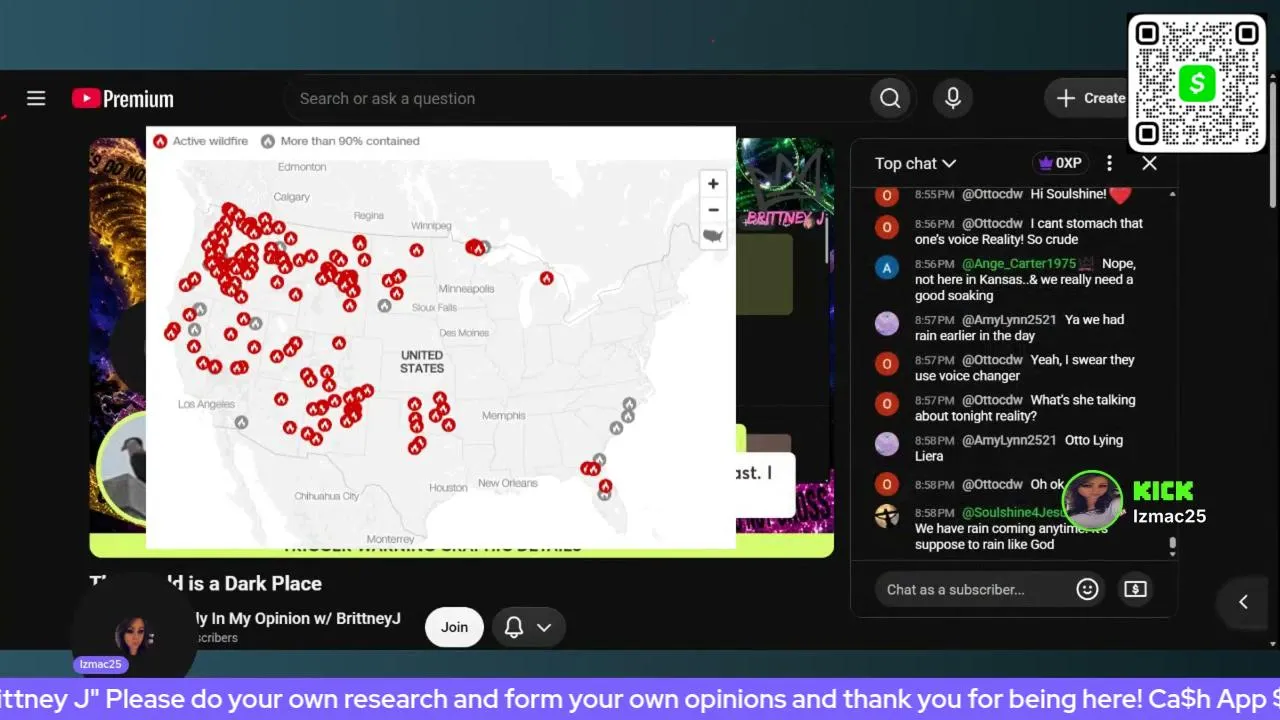Close the live chat panel
The width and height of the screenshot is (1280, 720).
[1149, 163]
